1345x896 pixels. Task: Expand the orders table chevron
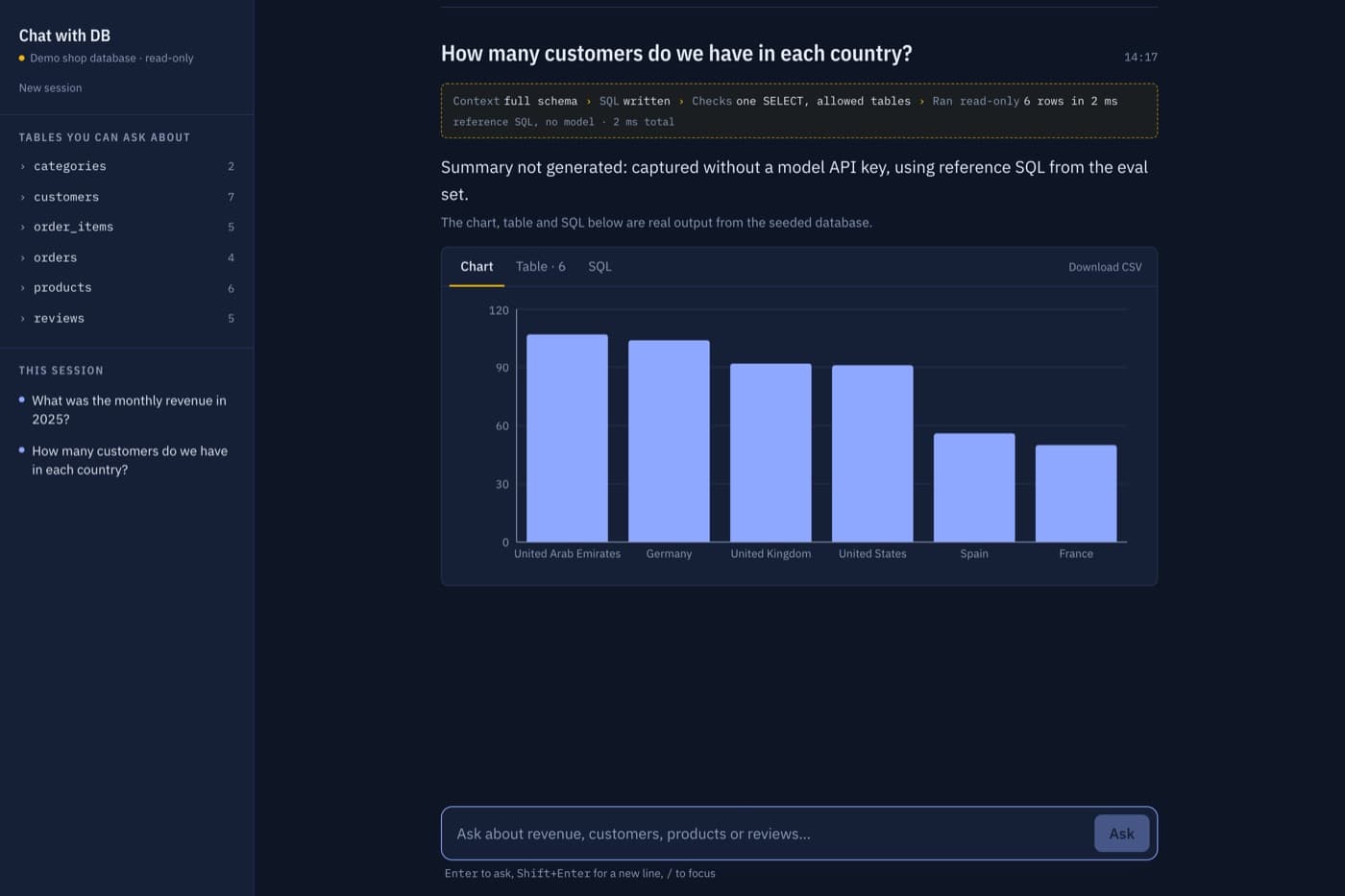pyautogui.click(x=23, y=257)
